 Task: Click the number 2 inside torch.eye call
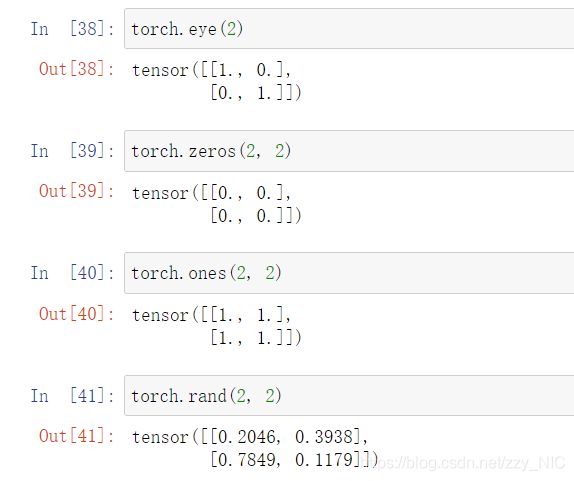click(x=232, y=29)
